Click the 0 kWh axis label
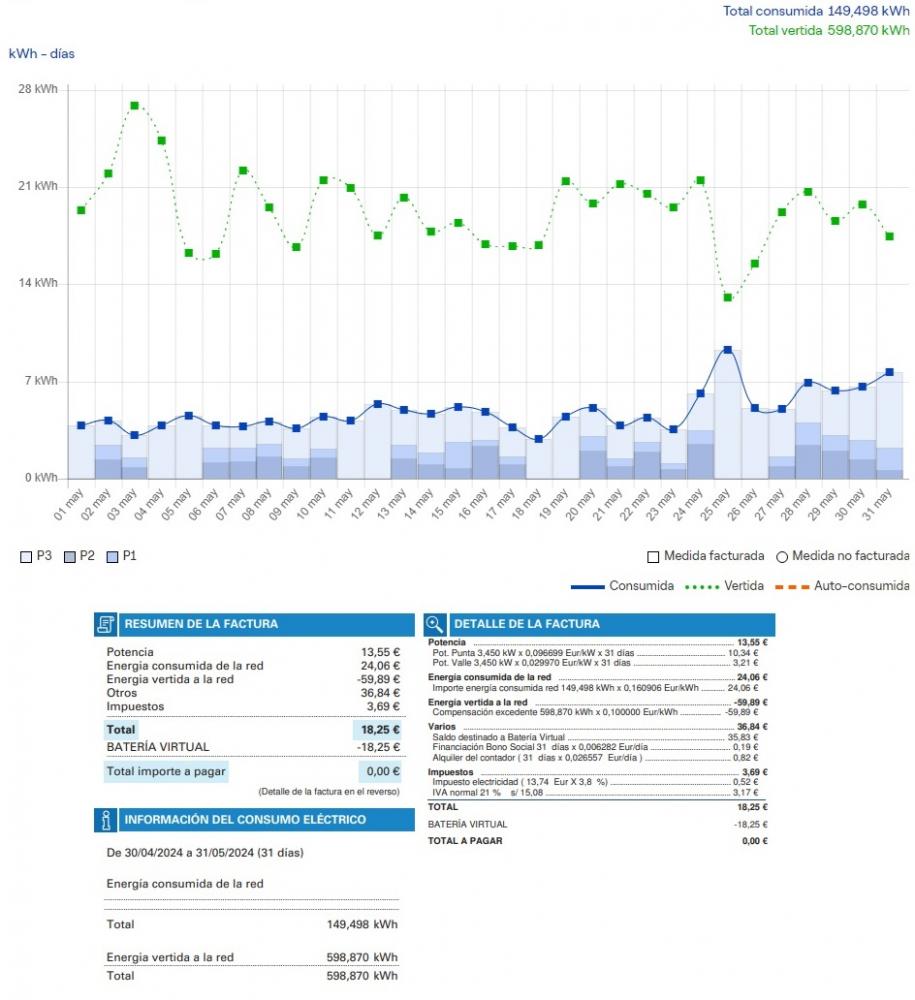This screenshot has width=915, height=1000. (x=41, y=478)
